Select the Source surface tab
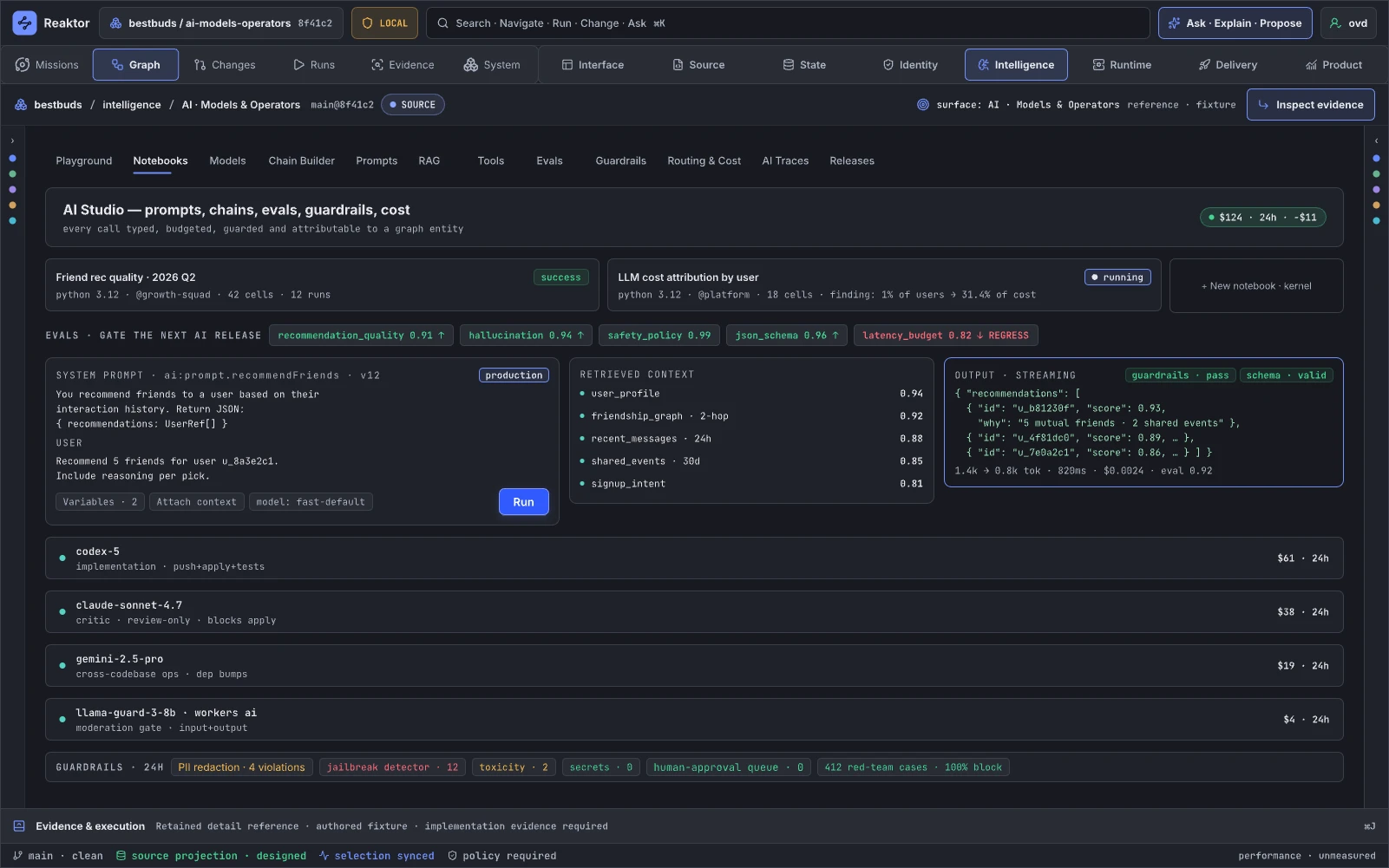The width and height of the screenshot is (1389, 868). pos(698,65)
